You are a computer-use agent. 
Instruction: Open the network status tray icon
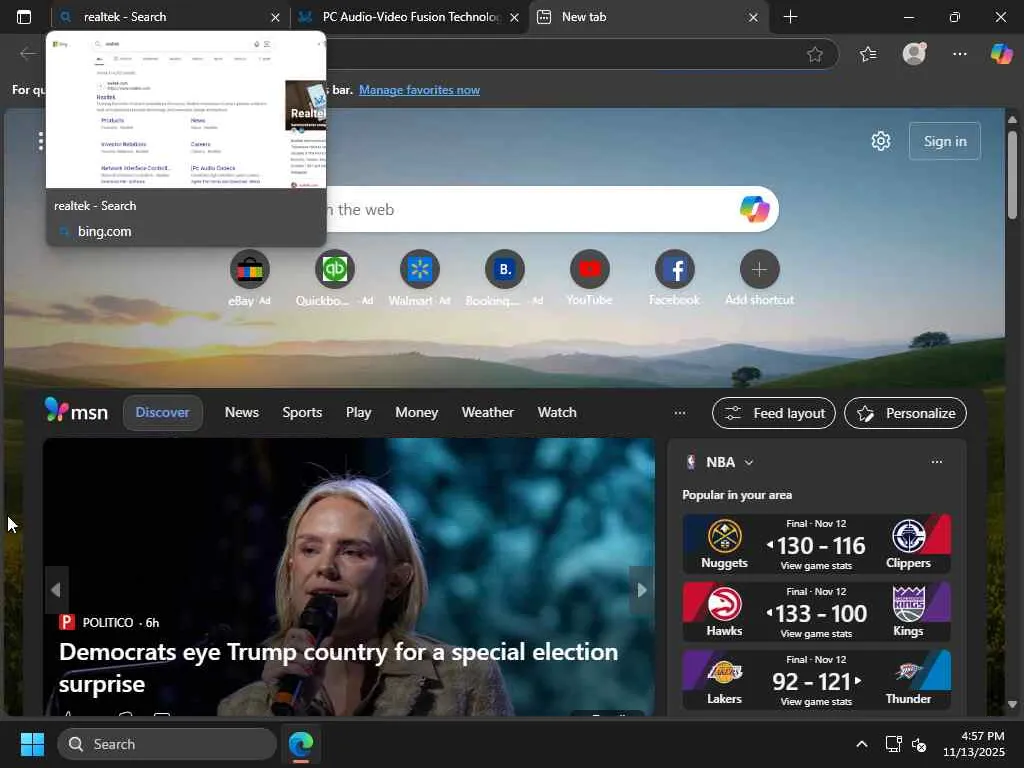click(893, 744)
